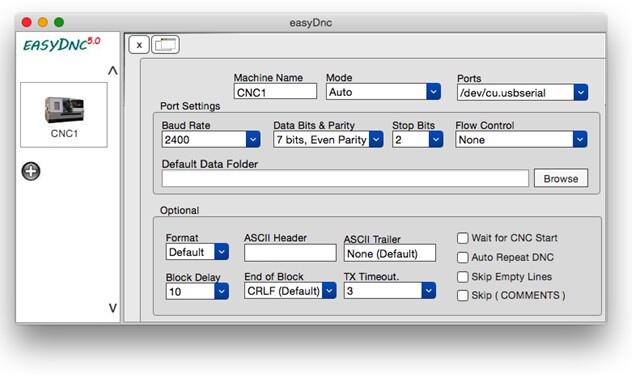Click the Default Data Folder field
This screenshot has height=376, width=632.
345,178
